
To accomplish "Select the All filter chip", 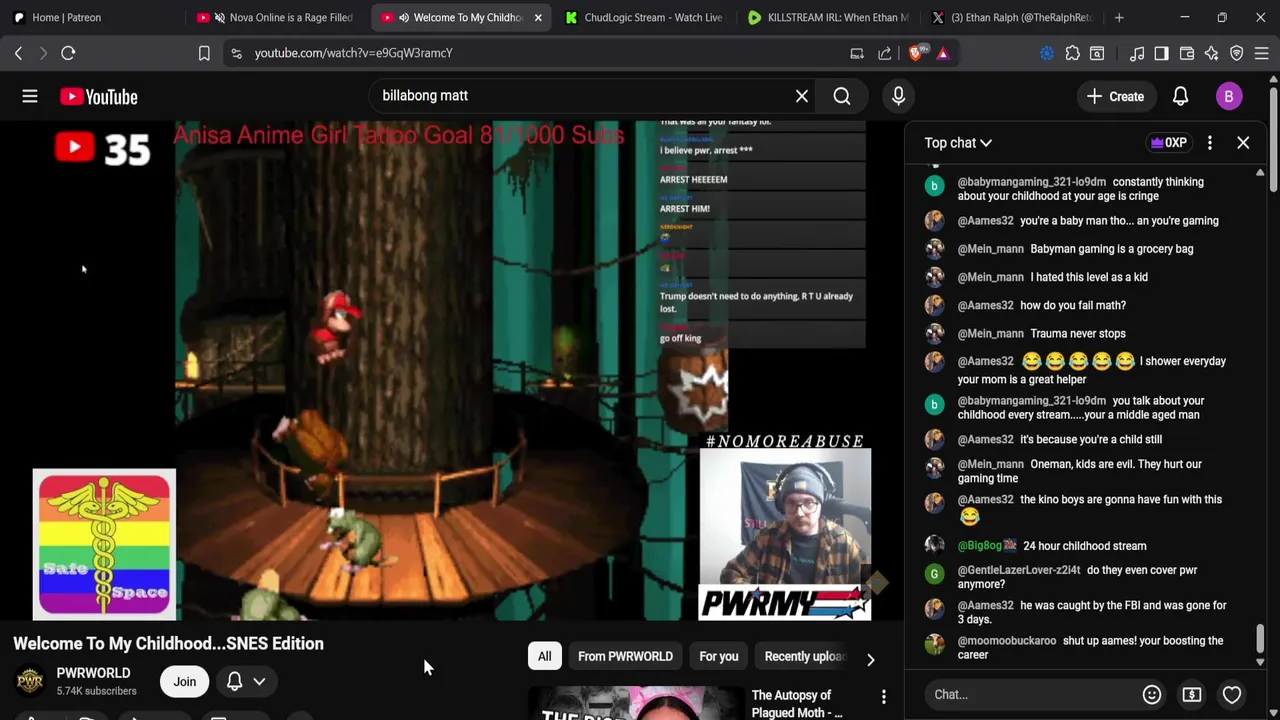I will [544, 656].
